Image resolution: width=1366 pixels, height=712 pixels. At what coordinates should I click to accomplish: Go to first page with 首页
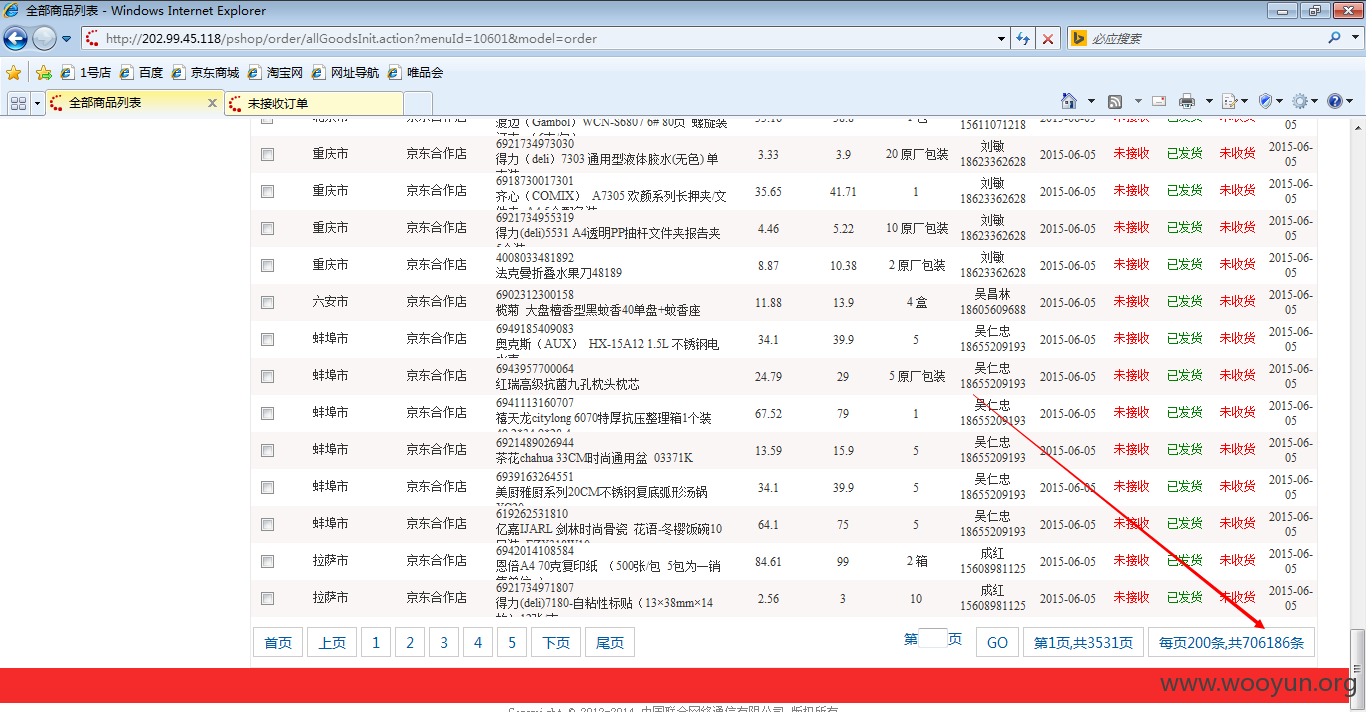pyautogui.click(x=278, y=643)
